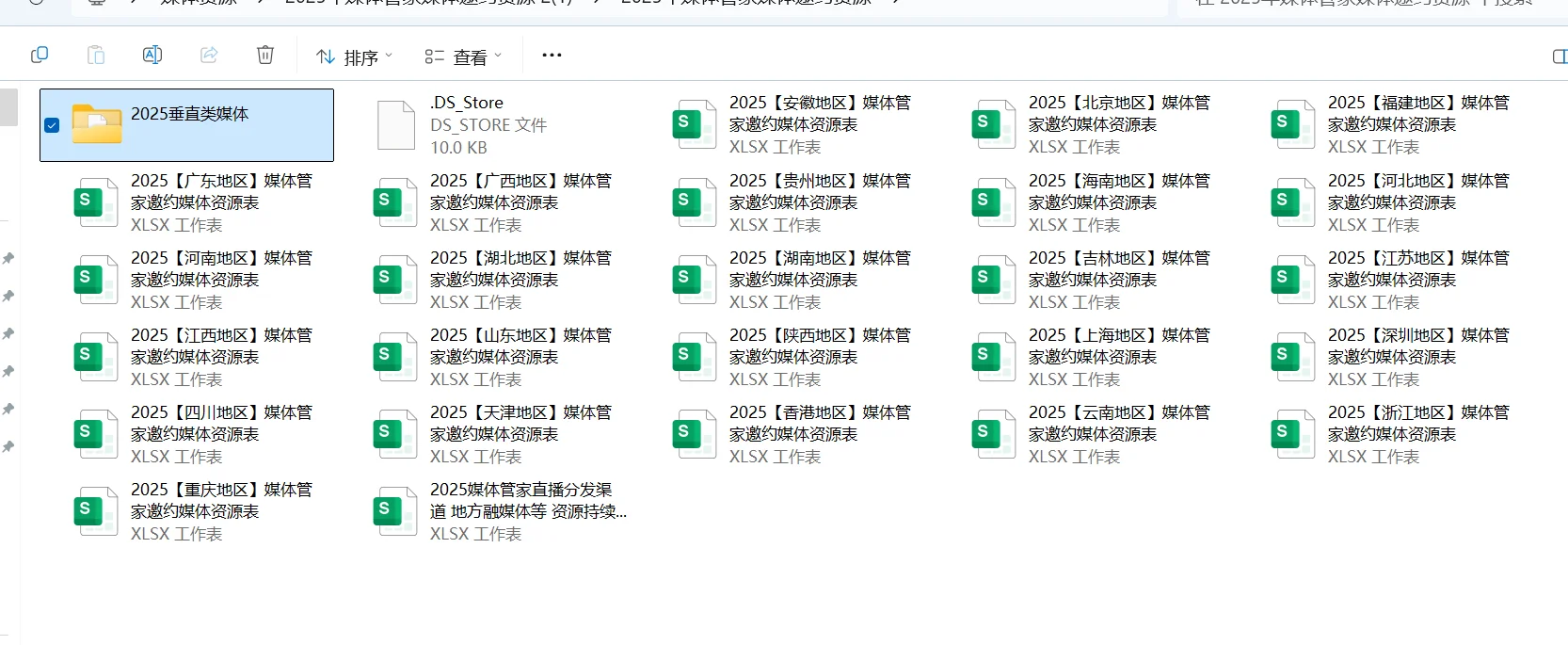Select the .DS_Store file icon
Screen dimensions: 1568x645
(396, 125)
